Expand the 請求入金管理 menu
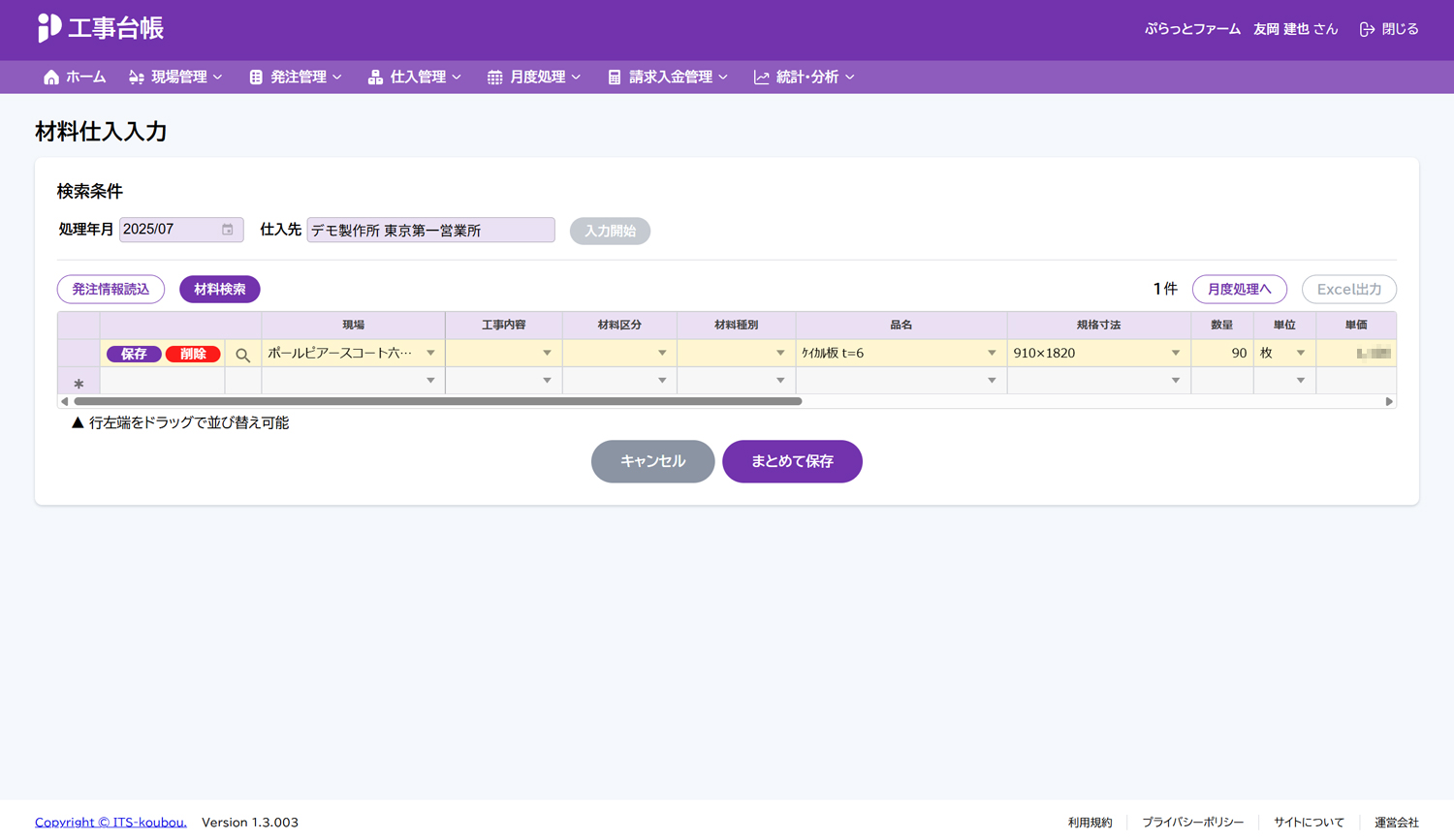Viewport: 1454px width, 840px height. tap(667, 78)
